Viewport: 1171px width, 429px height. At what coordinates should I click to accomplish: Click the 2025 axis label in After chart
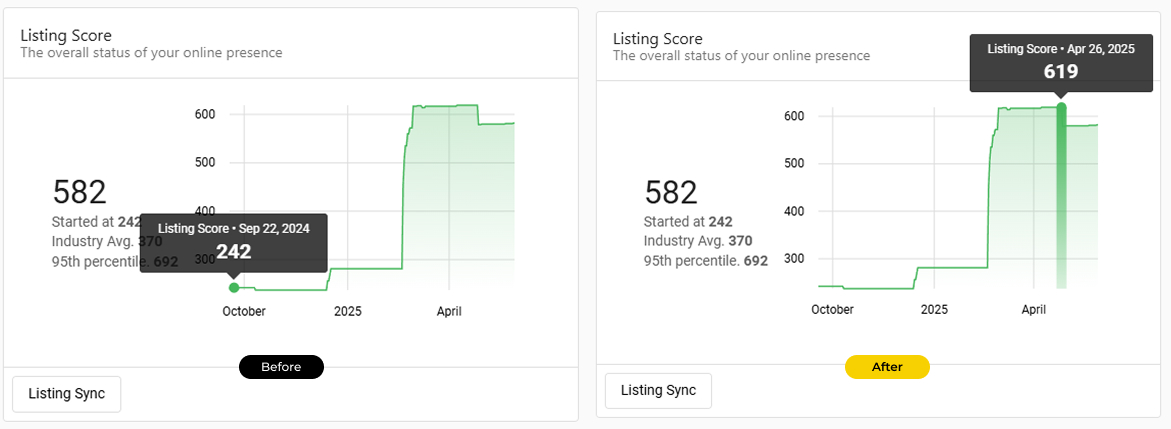pos(934,310)
